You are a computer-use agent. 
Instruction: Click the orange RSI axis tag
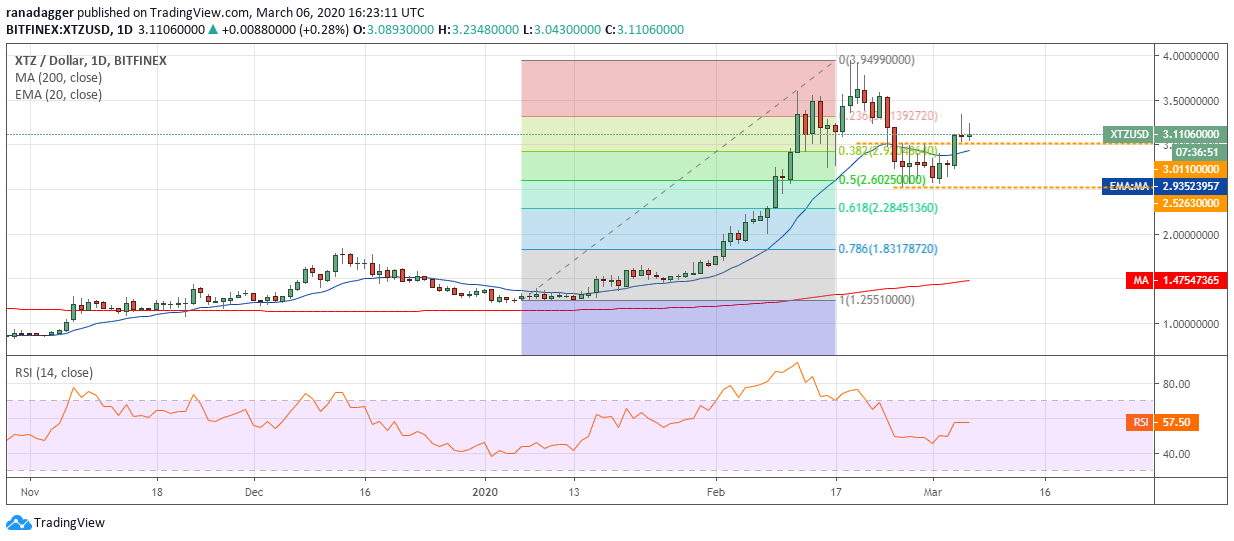(x=1141, y=423)
